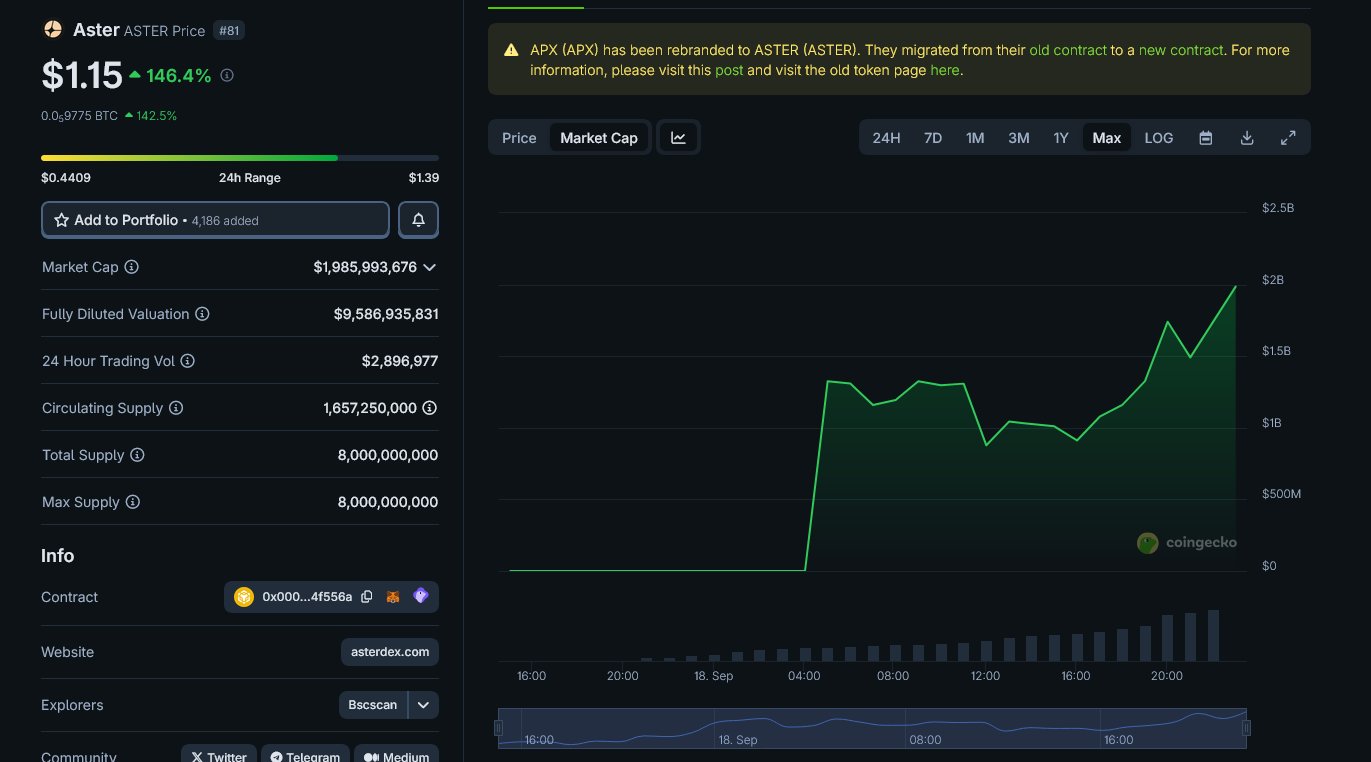Click the Aster coin logo icon
This screenshot has height=762, width=1371.
(52, 30)
